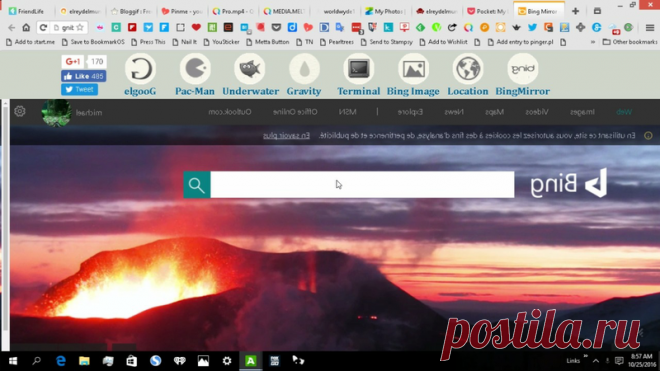Switch to the My Photos browser tab

(x=385, y=11)
